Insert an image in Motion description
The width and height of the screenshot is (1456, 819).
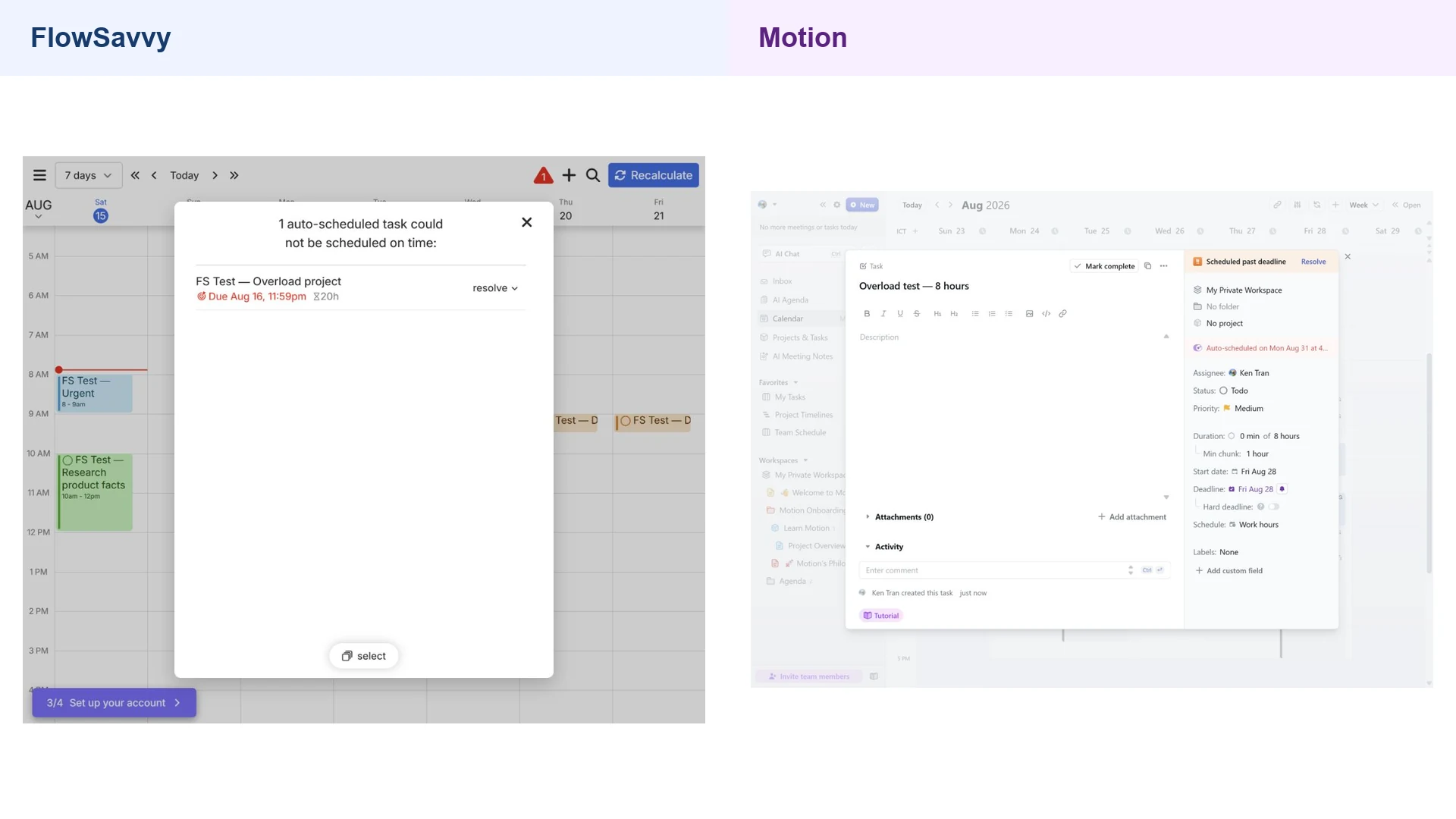(x=1029, y=313)
